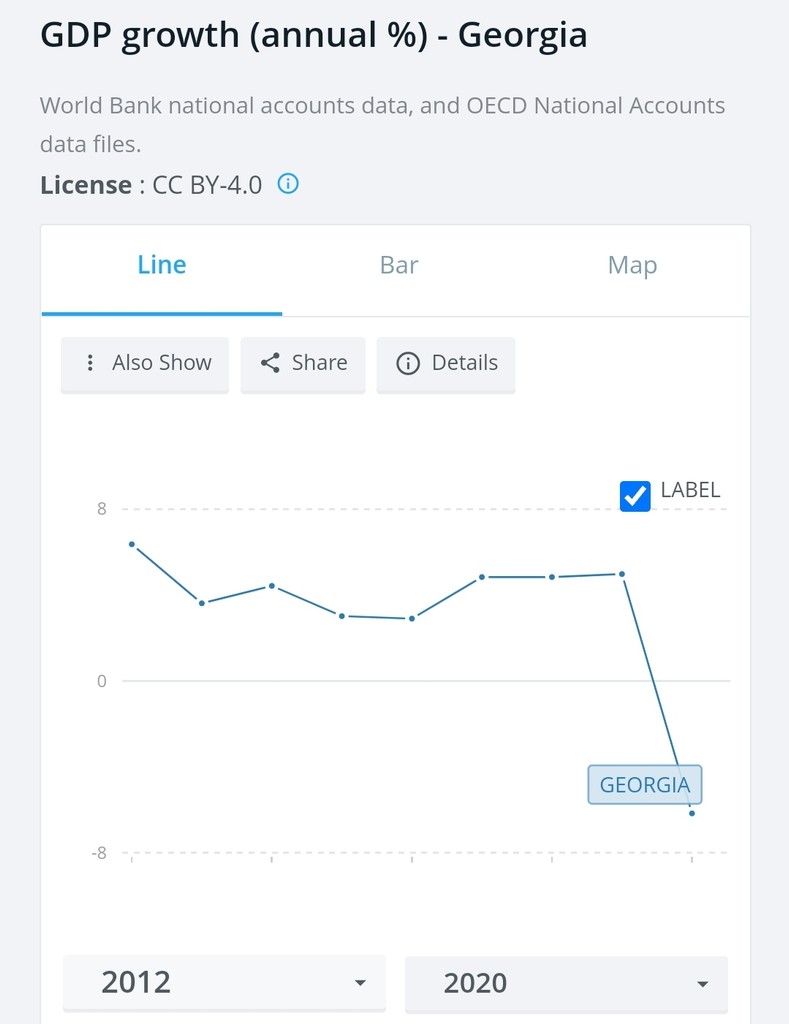Click the Details button

click(446, 364)
